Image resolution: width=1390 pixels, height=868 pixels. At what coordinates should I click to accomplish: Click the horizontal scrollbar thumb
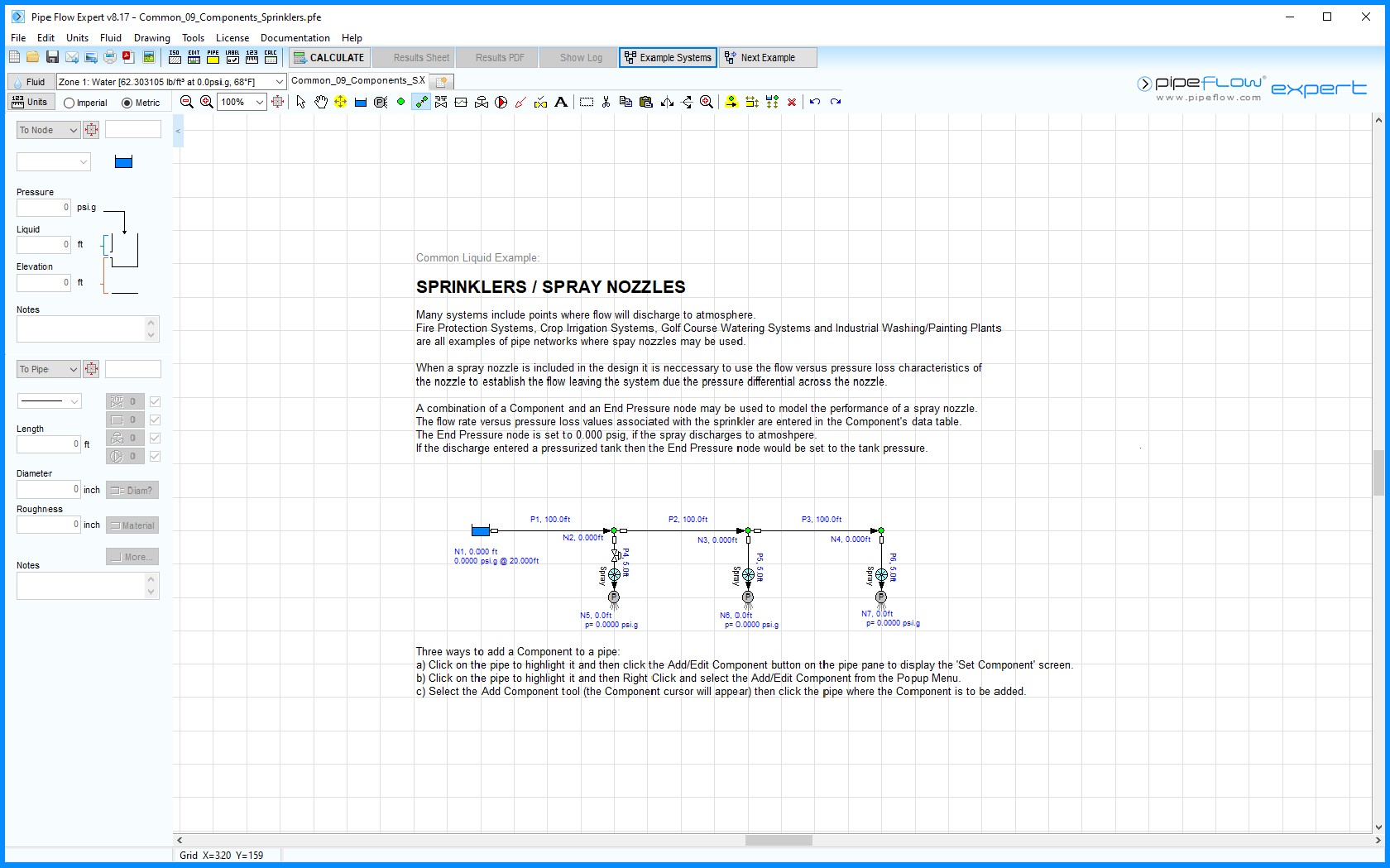[779, 840]
